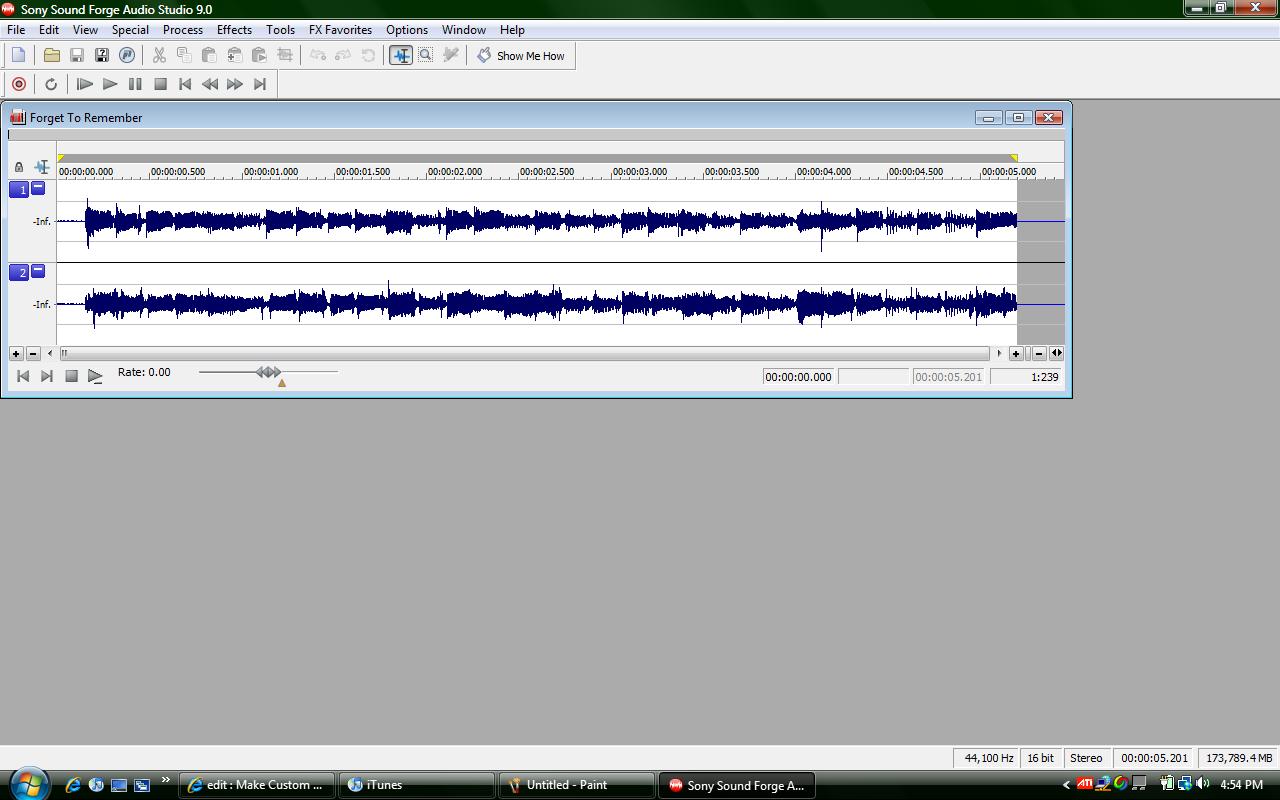Image resolution: width=1280 pixels, height=800 pixels.
Task: Paste using the clipboard Paste icon
Action: tap(209, 56)
